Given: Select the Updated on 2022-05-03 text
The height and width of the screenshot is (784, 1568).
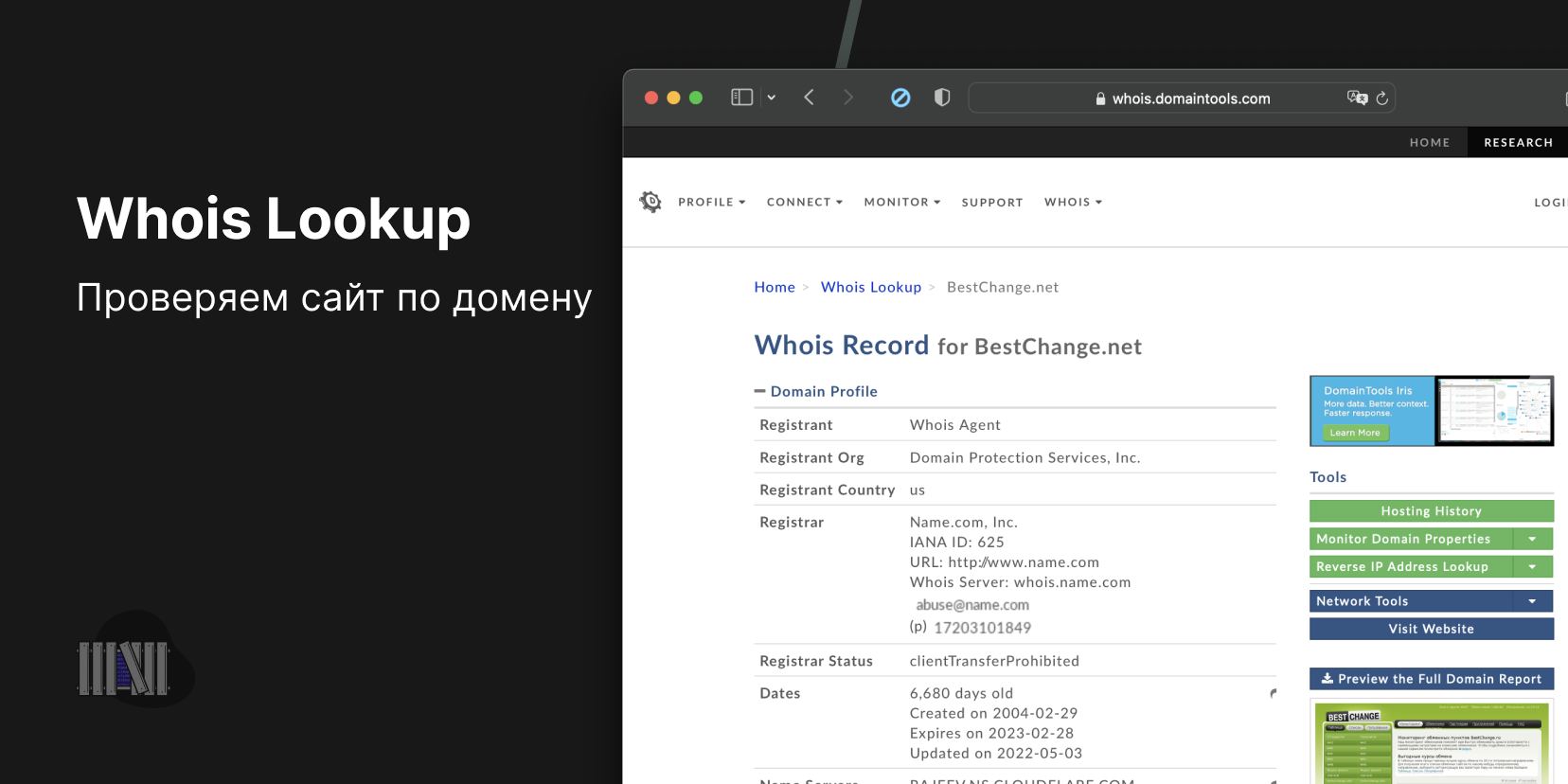Looking at the screenshot, I should point(996,753).
